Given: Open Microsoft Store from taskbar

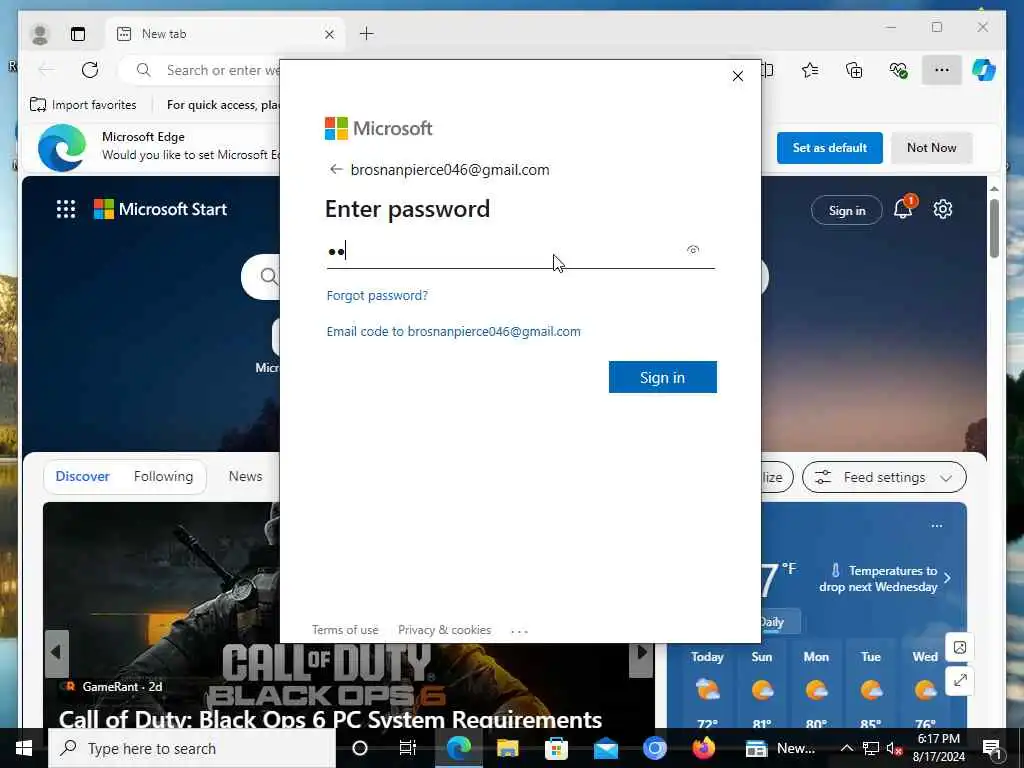Looking at the screenshot, I should click(x=556, y=748).
